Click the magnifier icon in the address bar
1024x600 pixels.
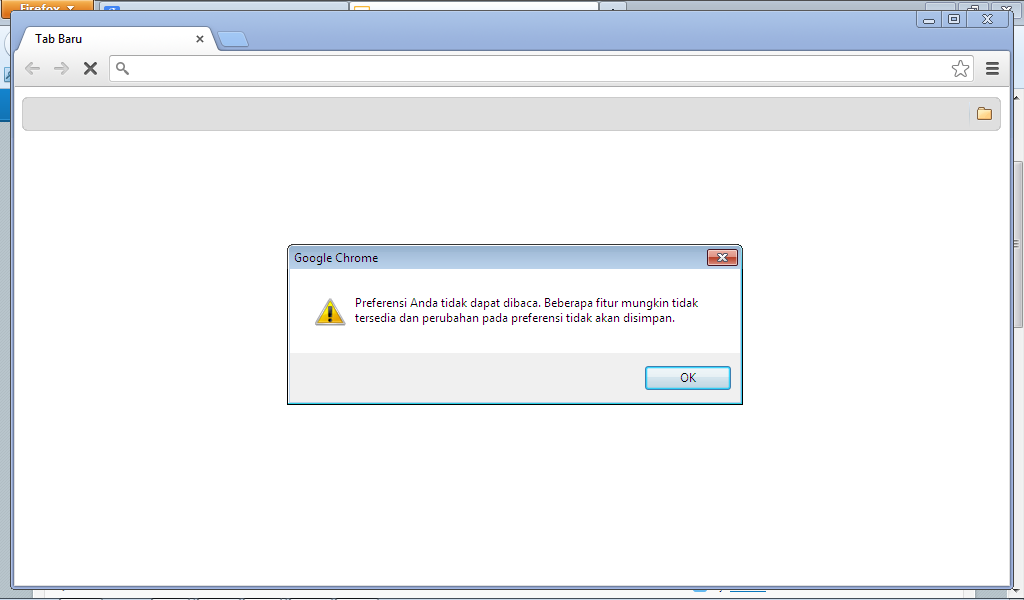pyautogui.click(x=122, y=68)
